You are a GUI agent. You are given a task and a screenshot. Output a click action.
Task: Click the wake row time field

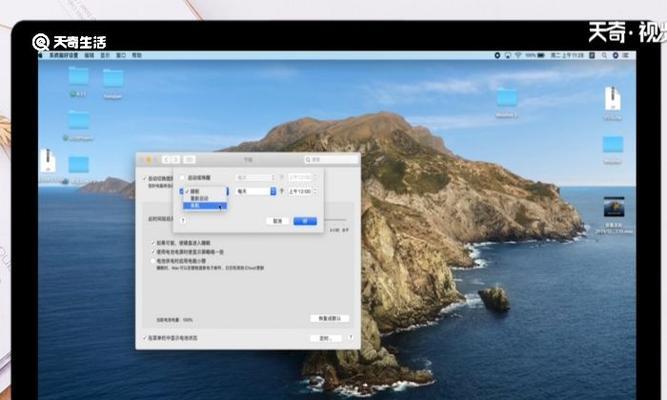300,177
